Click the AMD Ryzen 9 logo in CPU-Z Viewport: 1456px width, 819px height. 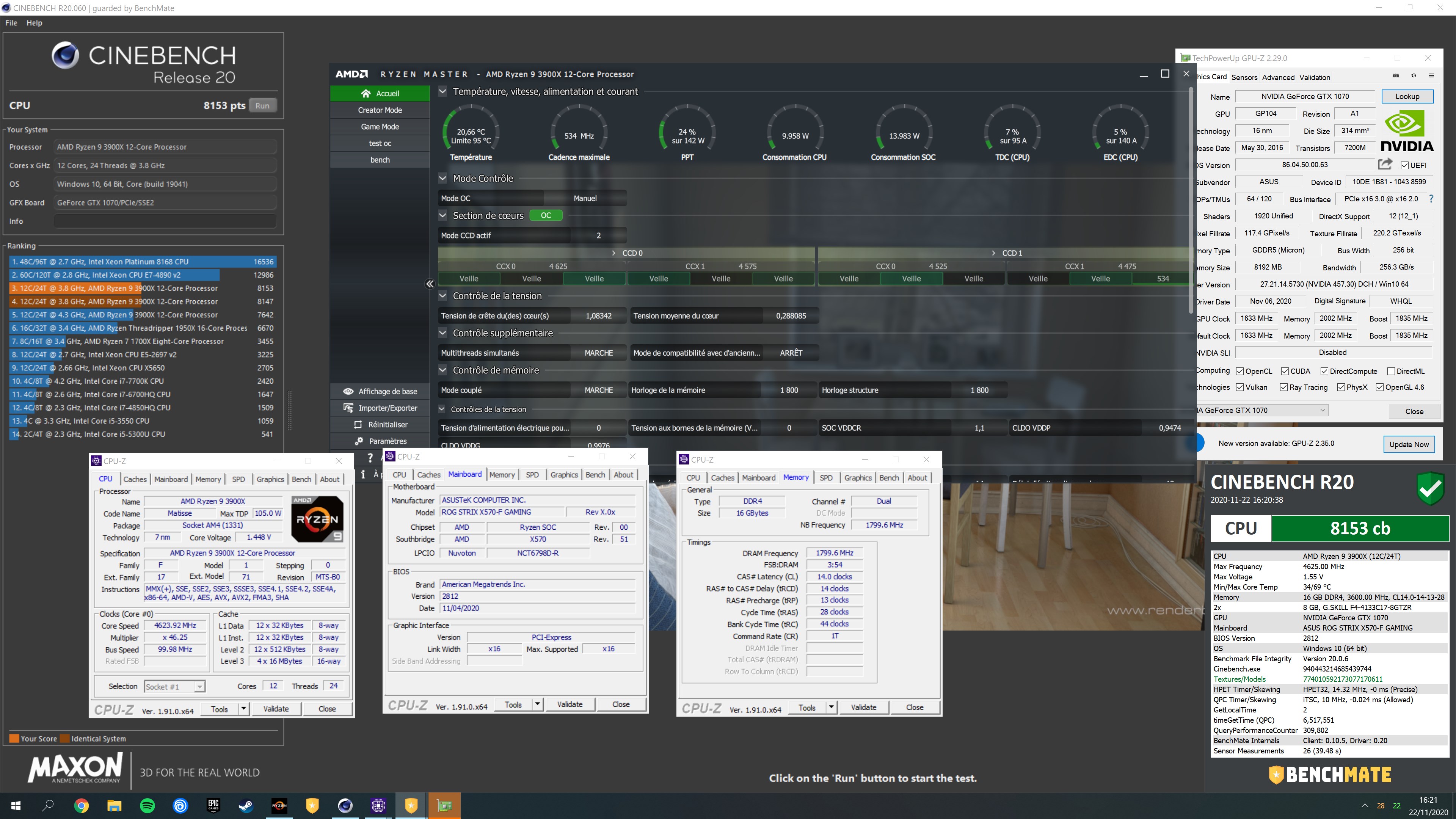tap(317, 519)
